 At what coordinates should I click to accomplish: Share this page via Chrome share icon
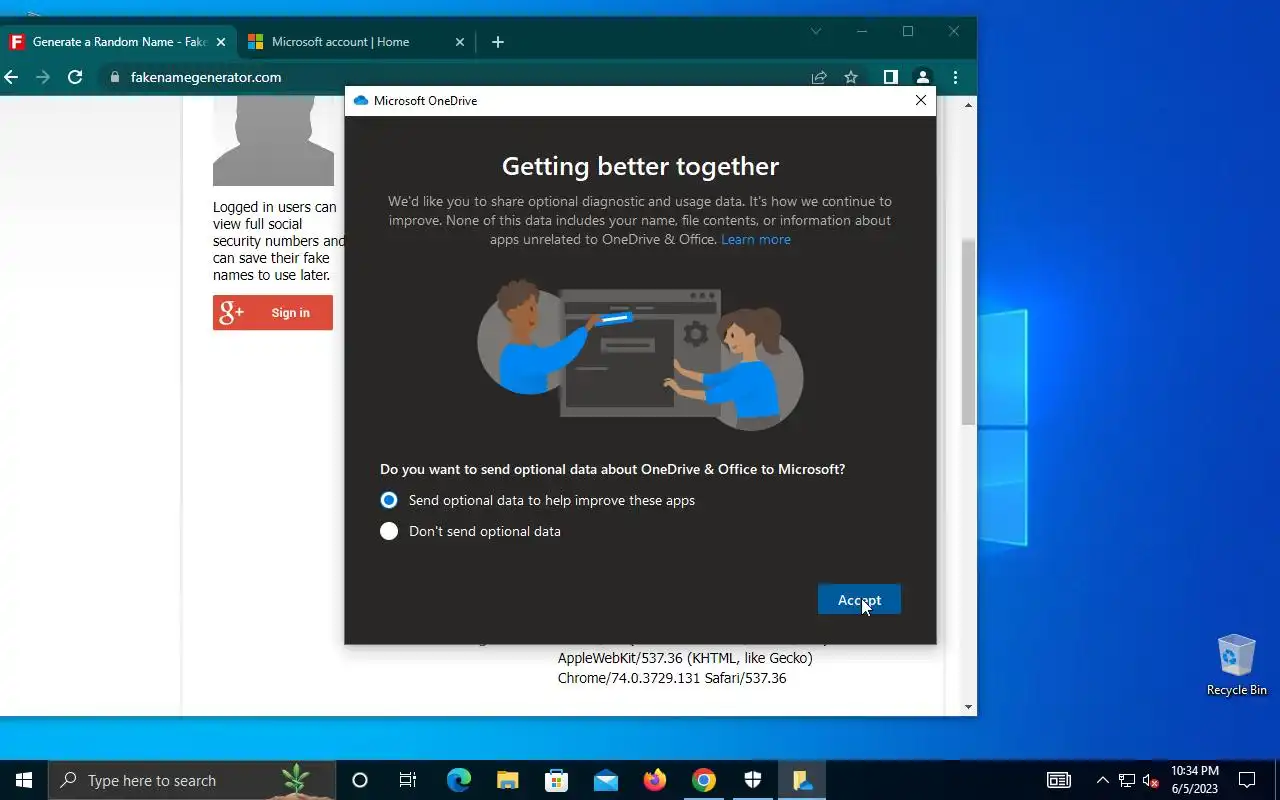pyautogui.click(x=819, y=77)
